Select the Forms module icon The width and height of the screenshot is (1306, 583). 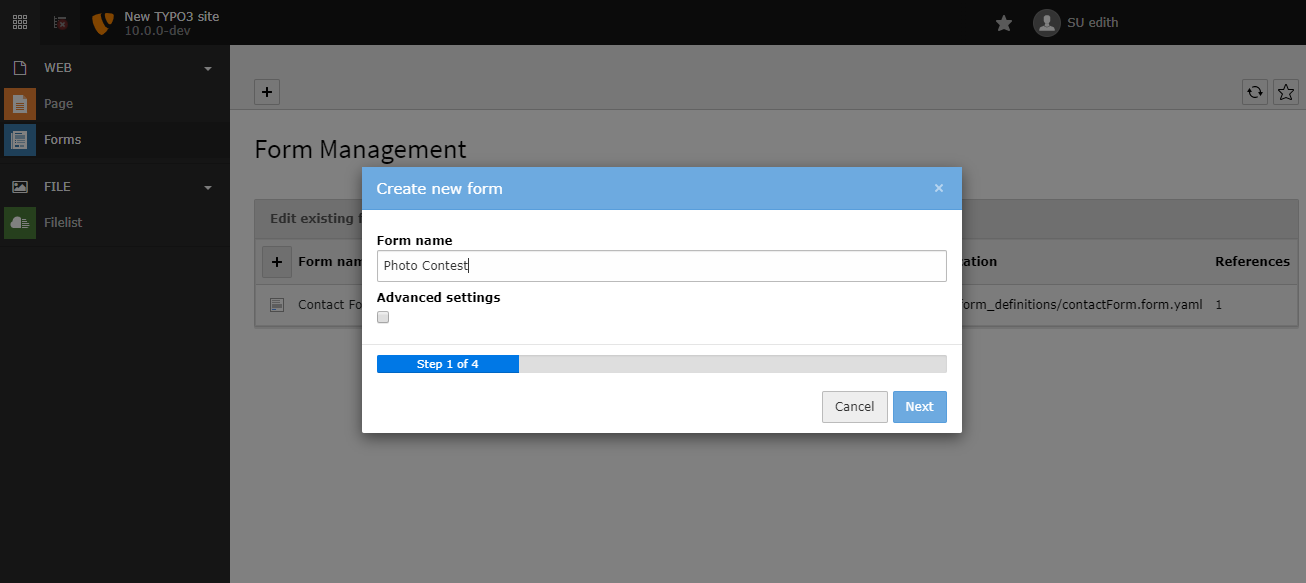20,139
